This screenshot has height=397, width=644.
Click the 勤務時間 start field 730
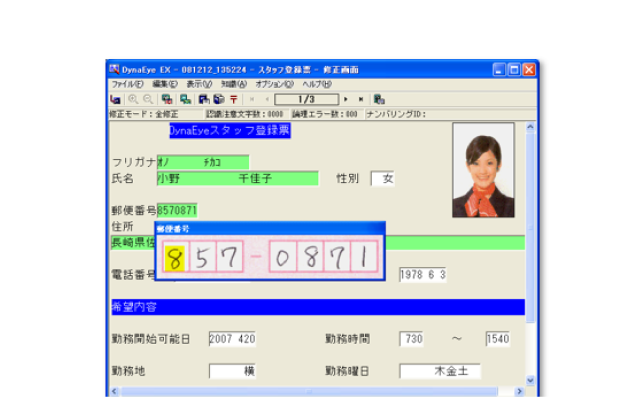click(411, 339)
